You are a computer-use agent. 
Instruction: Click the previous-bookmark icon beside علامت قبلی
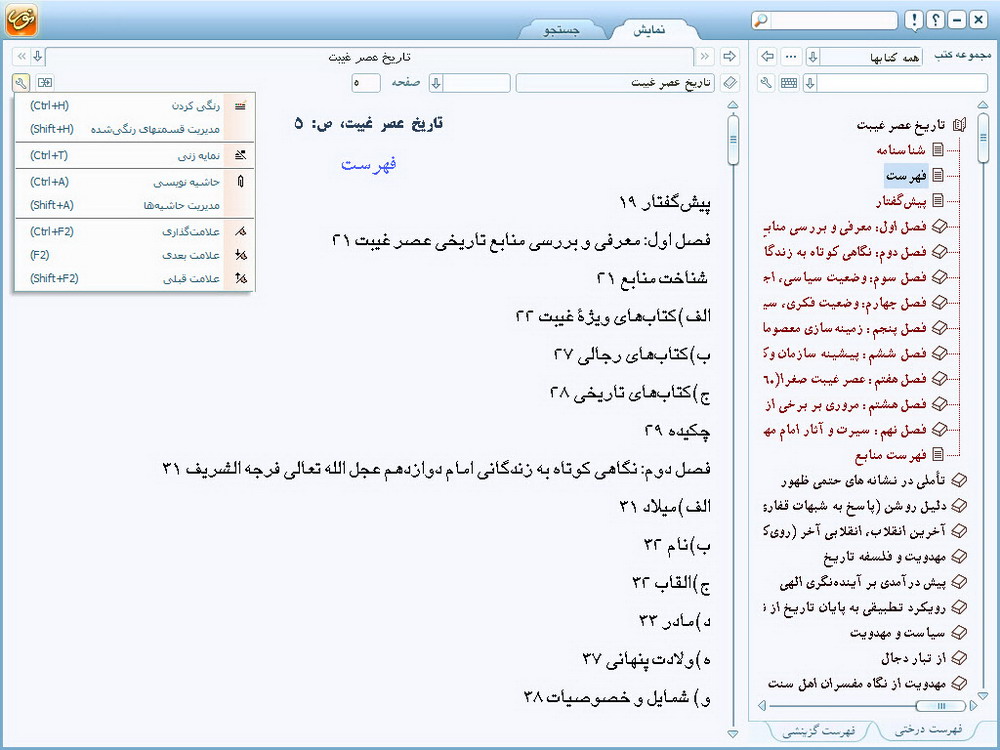click(x=240, y=278)
